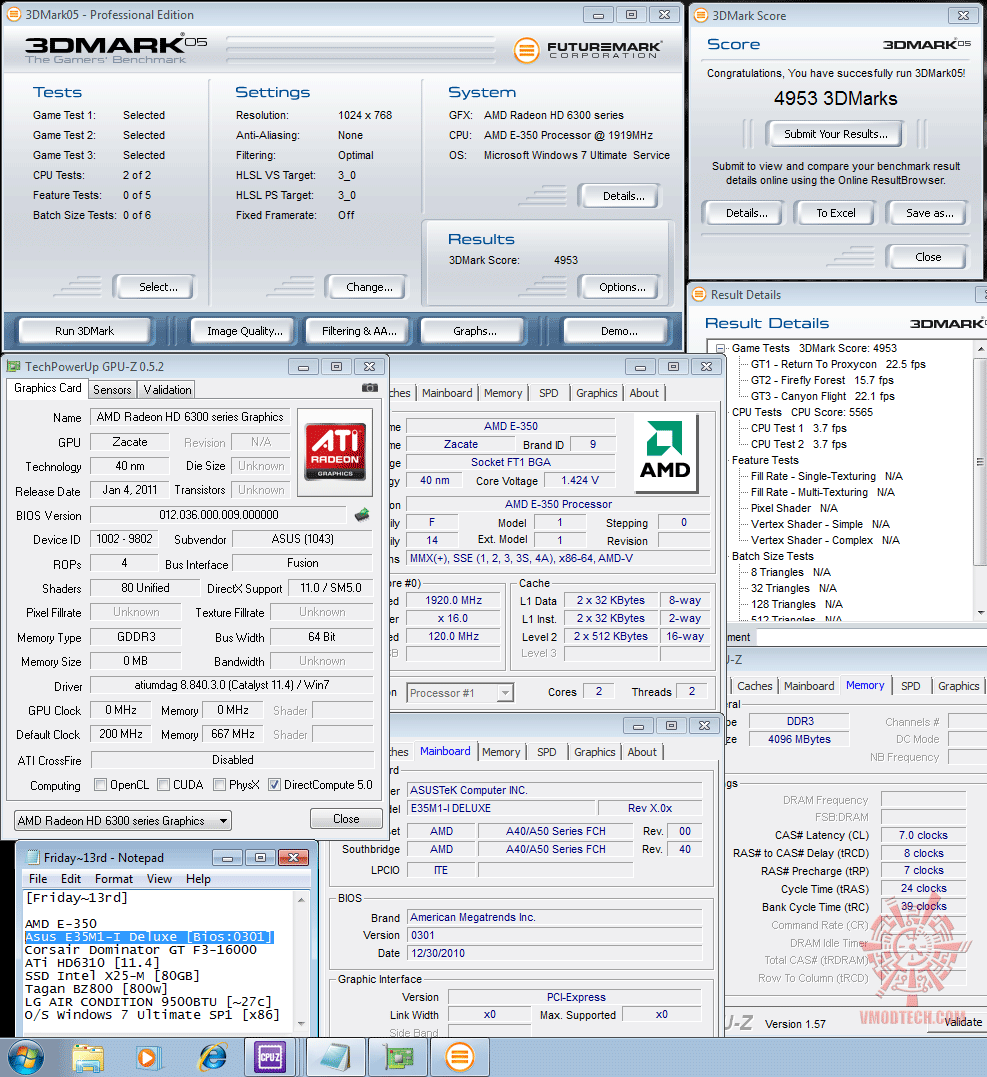Viewport: 987px width, 1077px height.
Task: Click the highlighted Asus E35M1-I Deluxe line
Action: click(x=149, y=937)
